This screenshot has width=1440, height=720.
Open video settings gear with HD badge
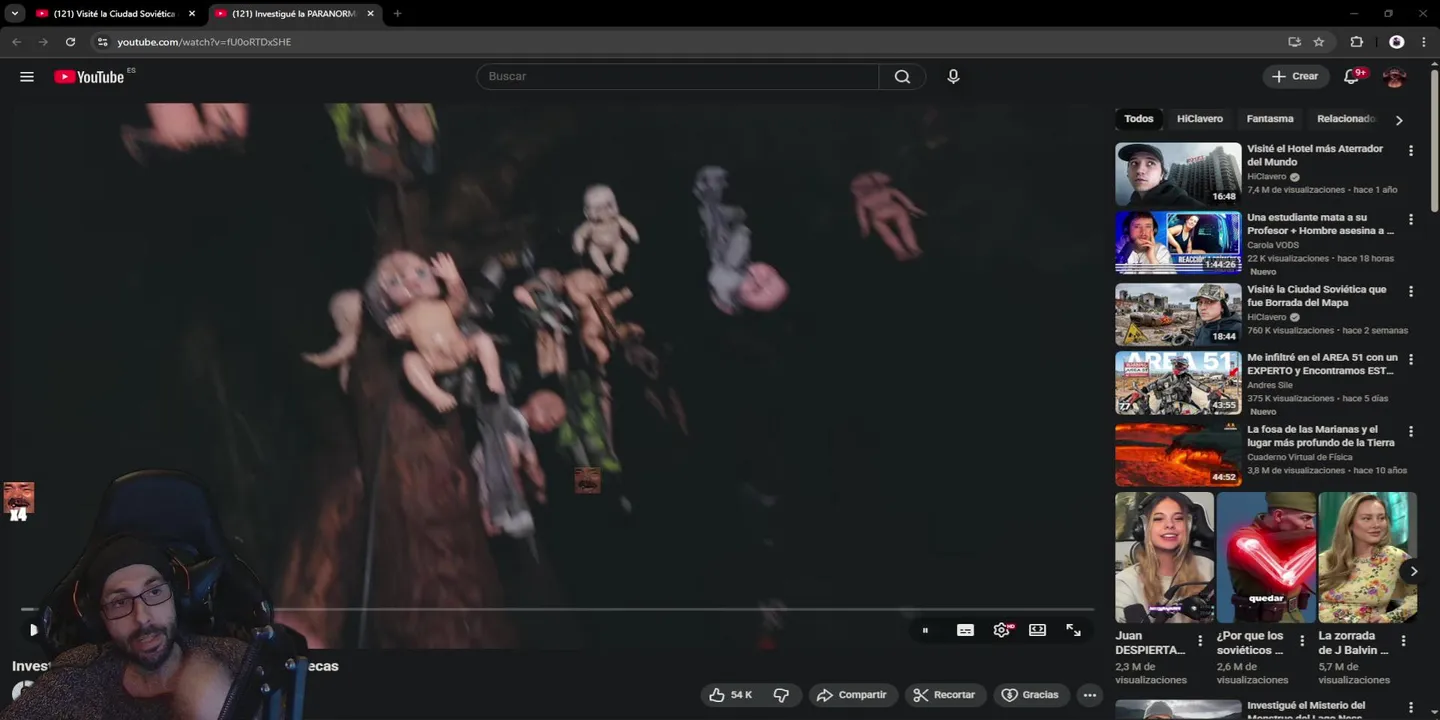point(1002,630)
